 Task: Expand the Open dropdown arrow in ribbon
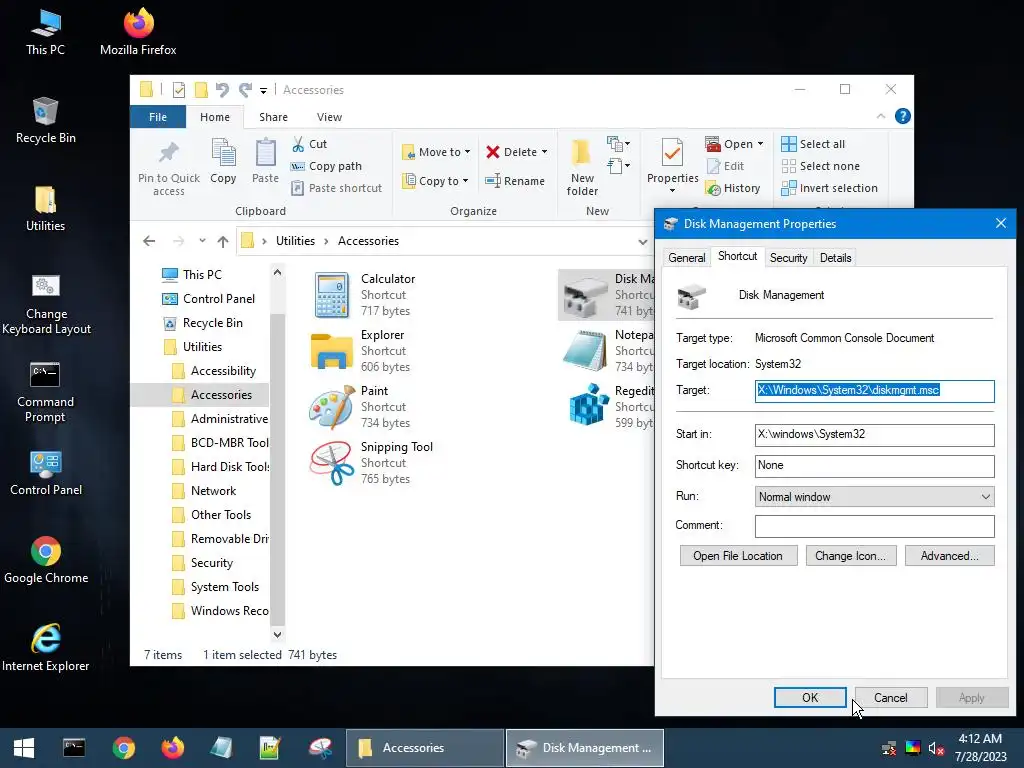coord(760,144)
